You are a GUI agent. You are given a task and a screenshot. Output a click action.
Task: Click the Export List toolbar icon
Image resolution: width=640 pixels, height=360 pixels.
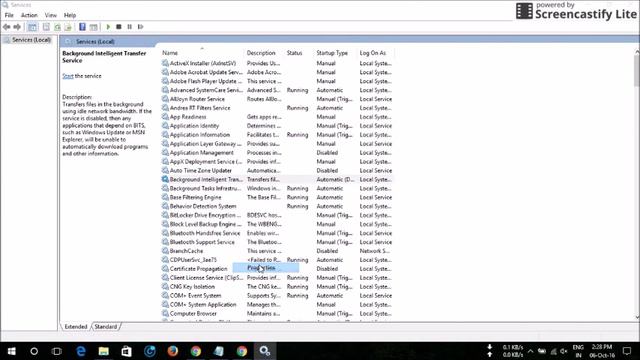[68, 27]
